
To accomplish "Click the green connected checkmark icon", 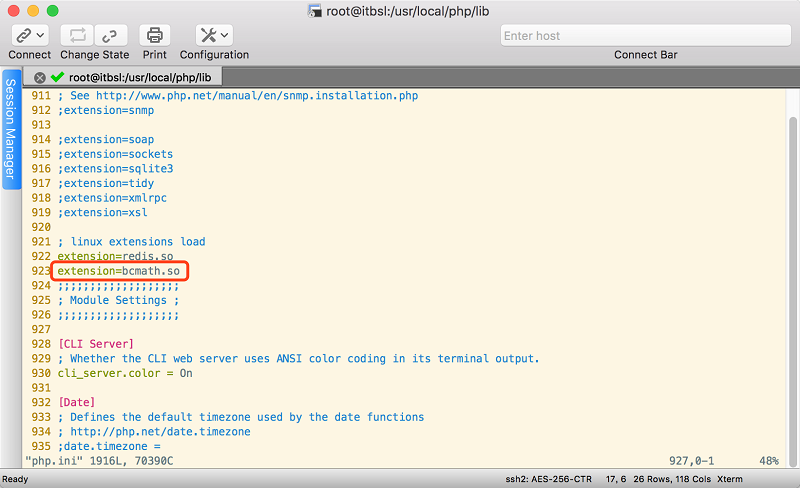I will (57, 77).
